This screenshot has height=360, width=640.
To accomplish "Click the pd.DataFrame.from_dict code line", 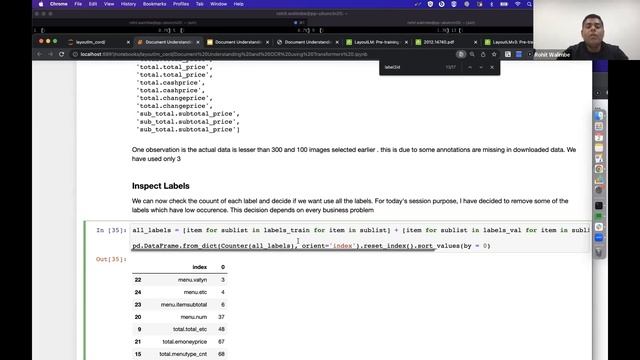I will click(311, 246).
